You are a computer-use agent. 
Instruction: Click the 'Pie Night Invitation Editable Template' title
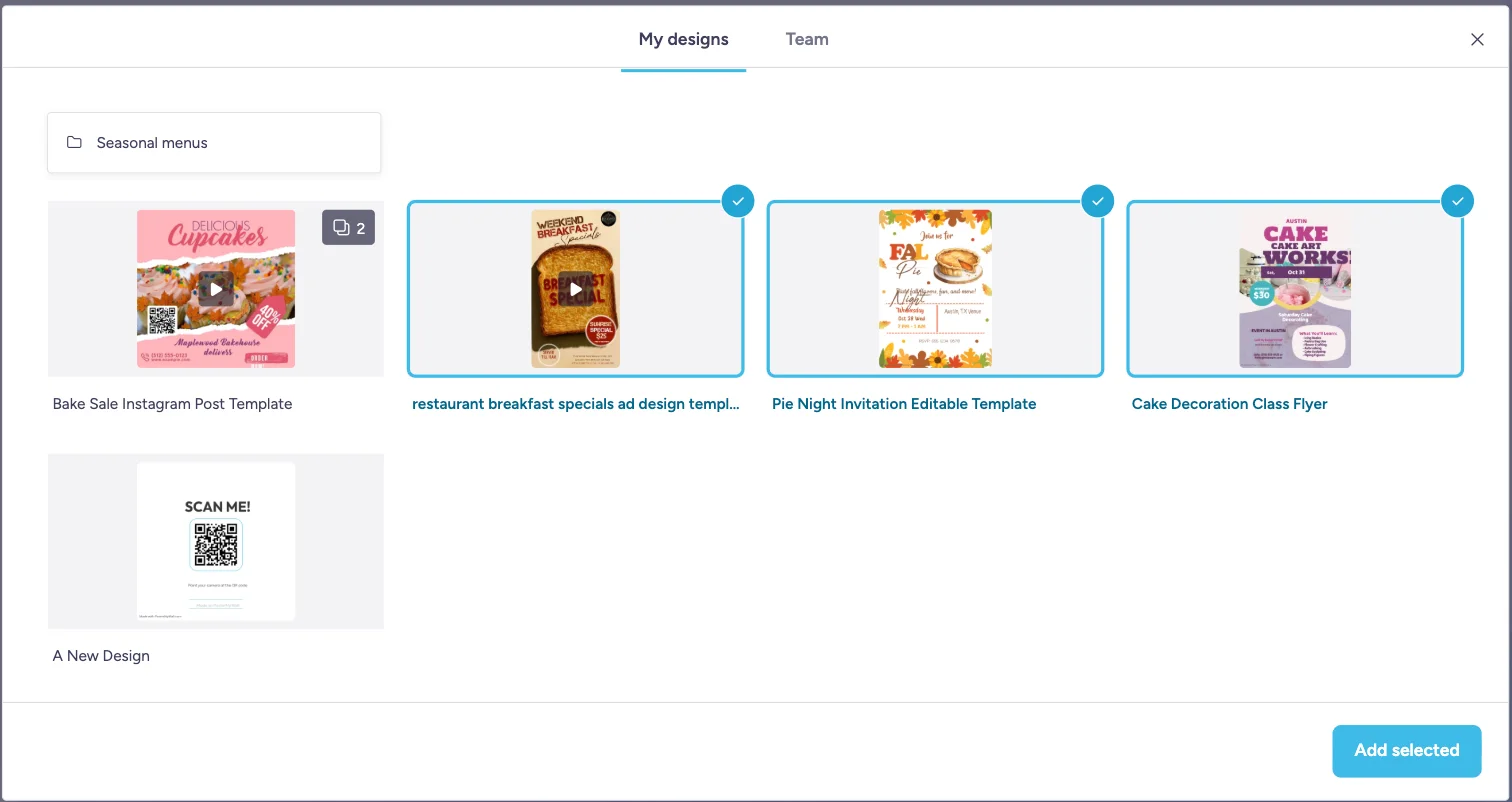coord(904,404)
